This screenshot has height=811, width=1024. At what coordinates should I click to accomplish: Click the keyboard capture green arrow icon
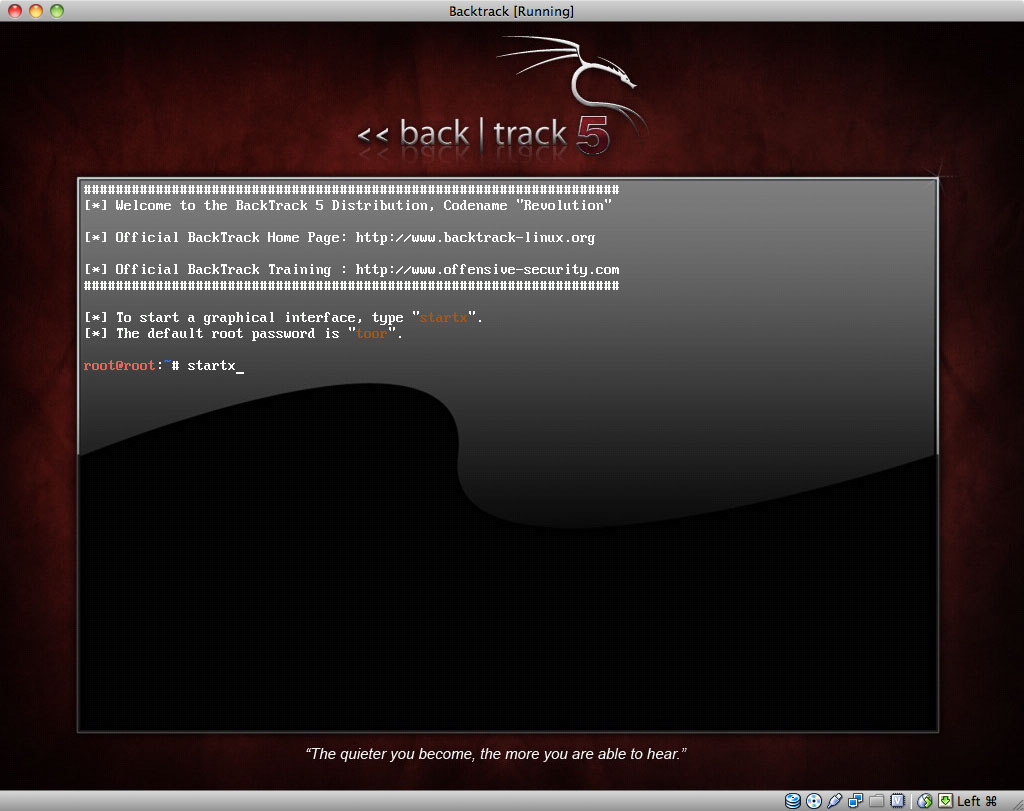(x=945, y=801)
